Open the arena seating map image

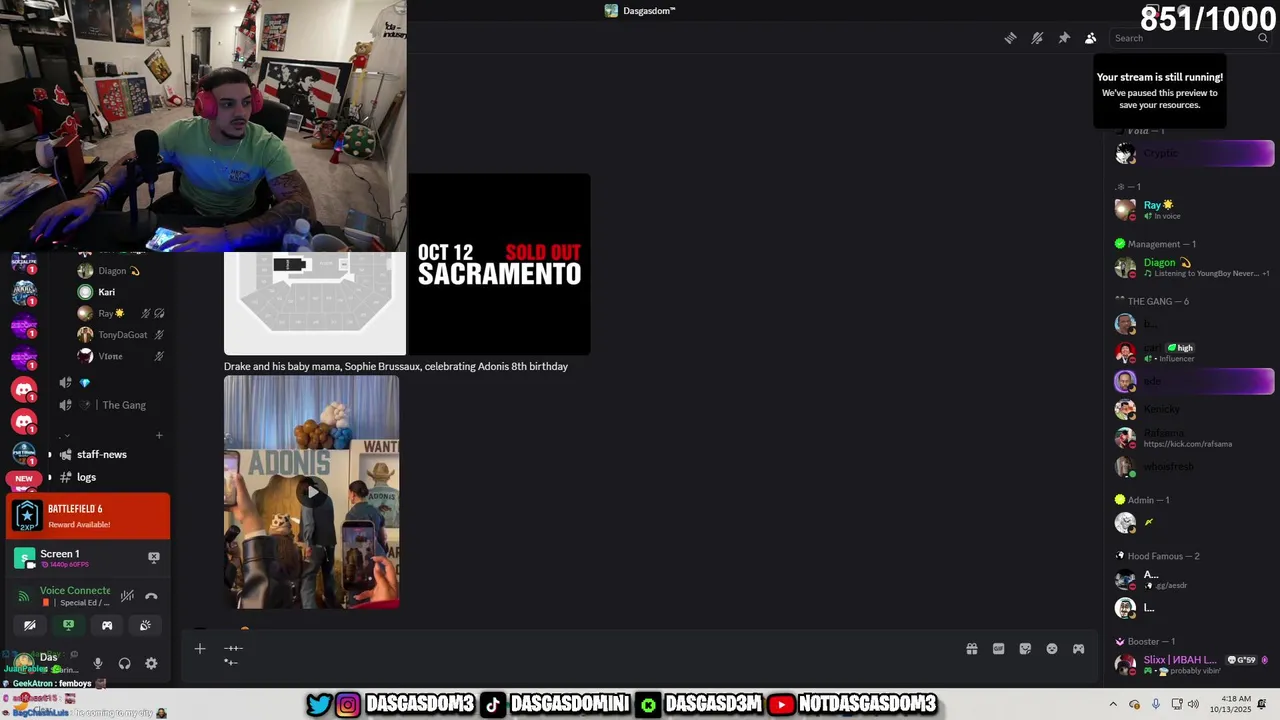pos(315,303)
